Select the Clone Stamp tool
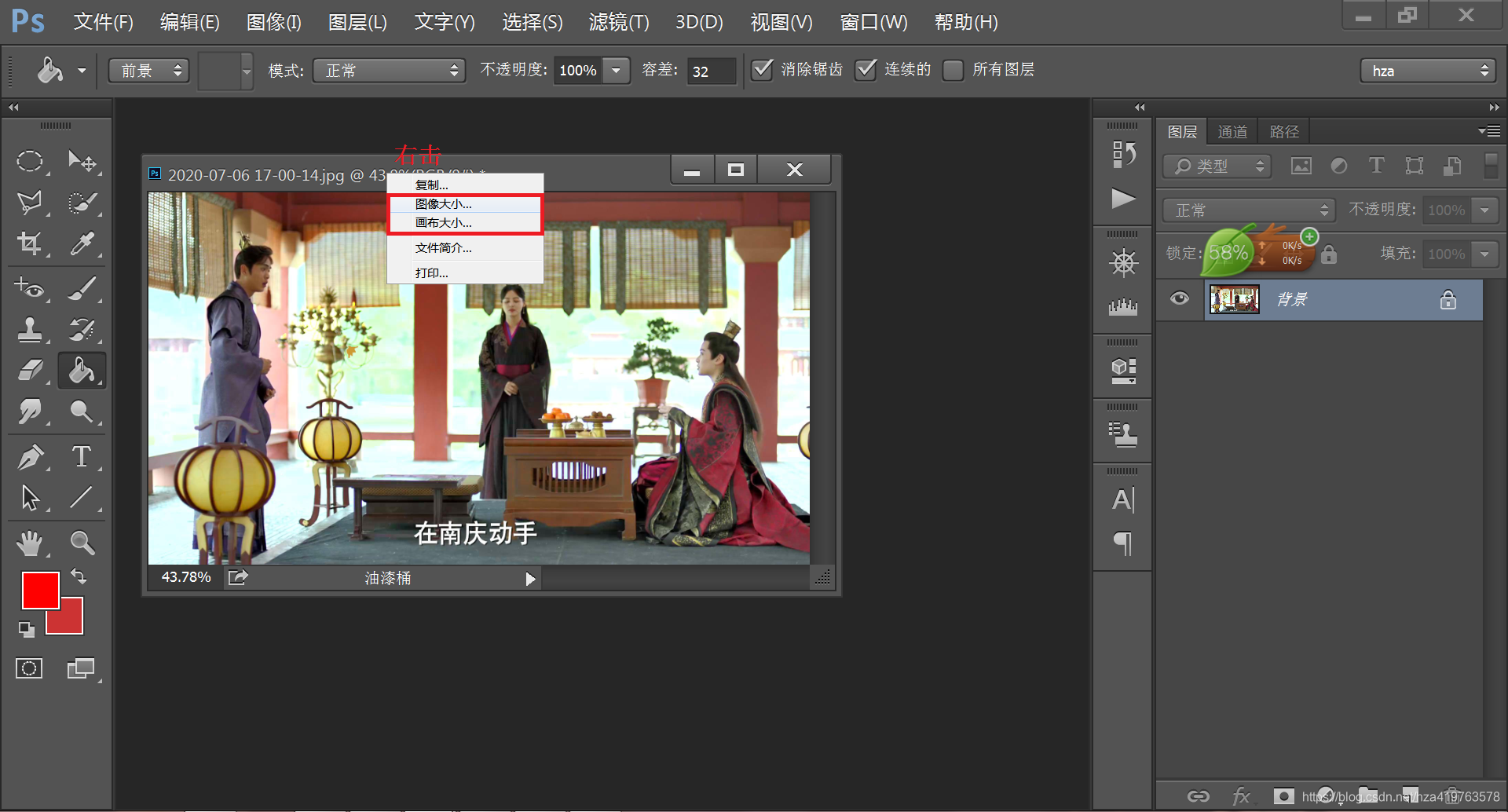This screenshot has width=1508, height=812. coord(31,330)
